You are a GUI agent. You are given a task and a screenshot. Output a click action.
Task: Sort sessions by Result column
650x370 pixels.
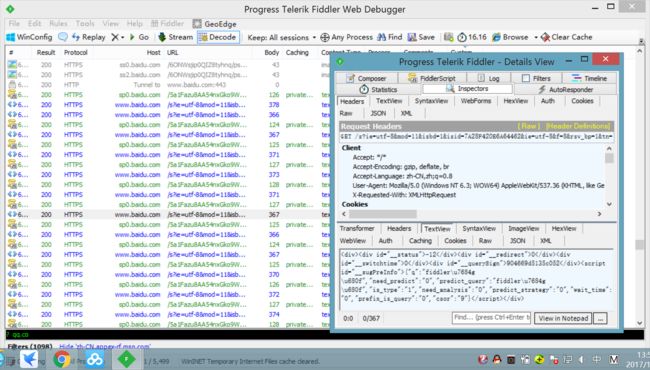tap(46, 53)
